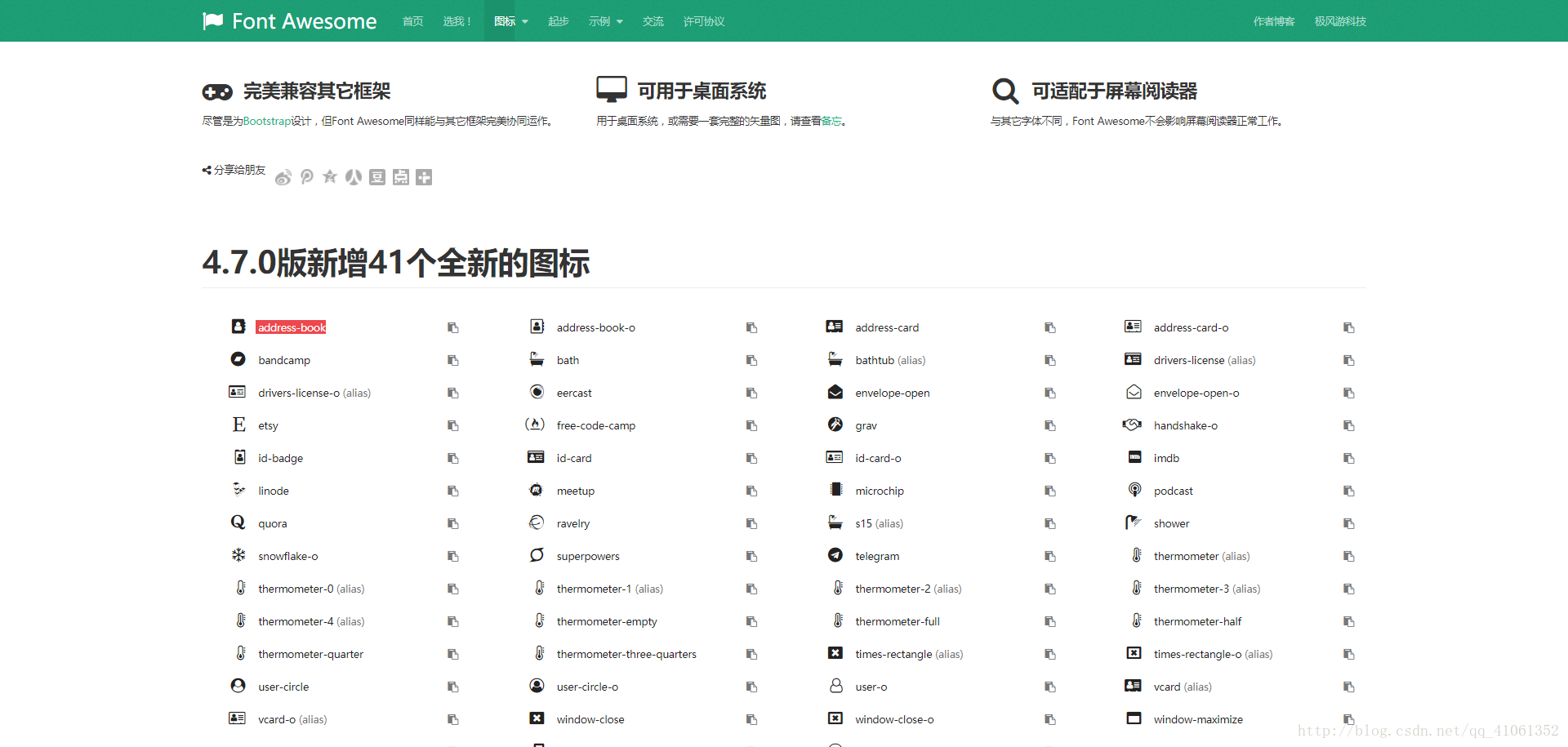
Task: Copy the podcast icon name
Action: tap(1349, 491)
